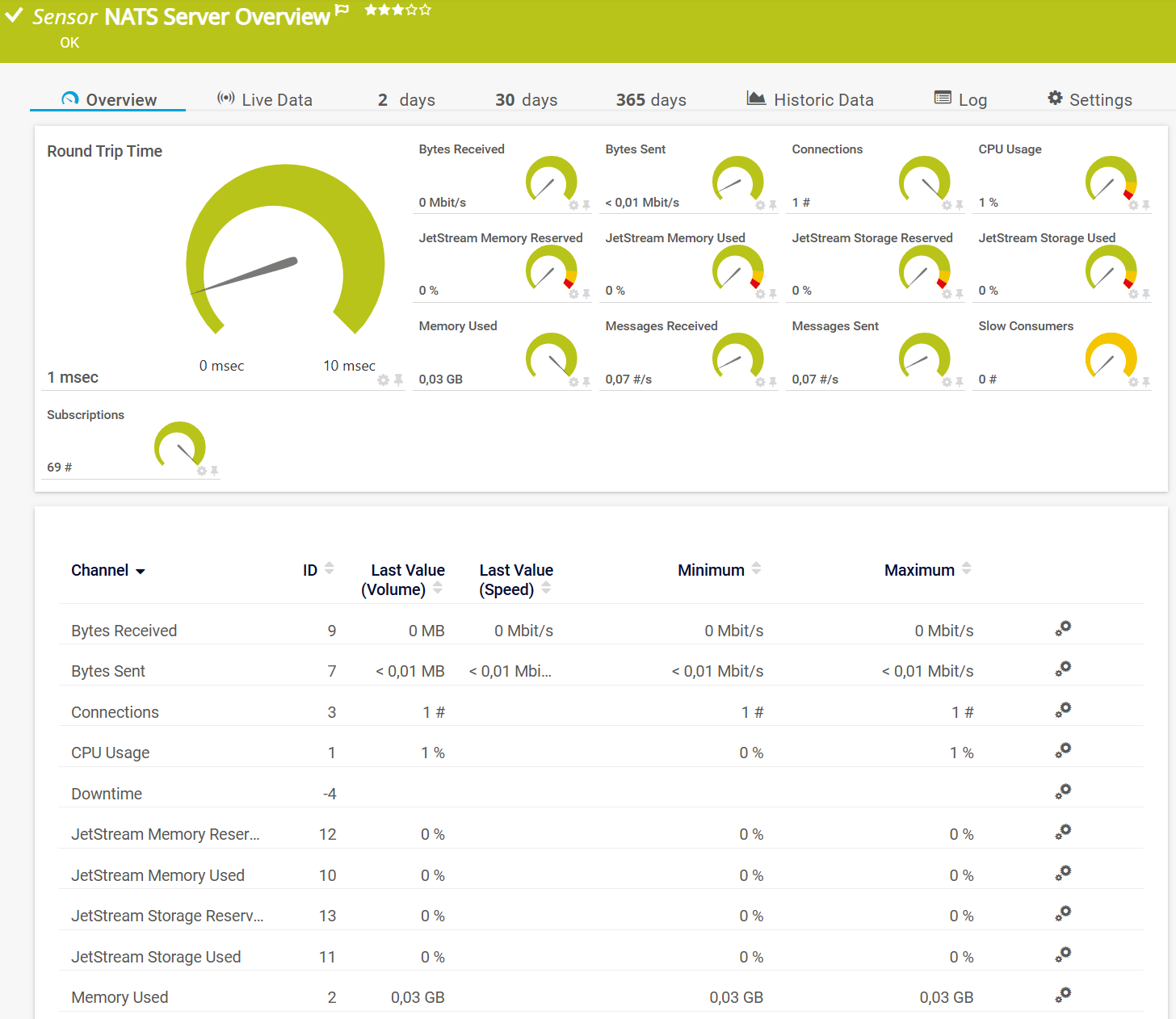Click the gear icon under Round Trip Time gauge

384,380
